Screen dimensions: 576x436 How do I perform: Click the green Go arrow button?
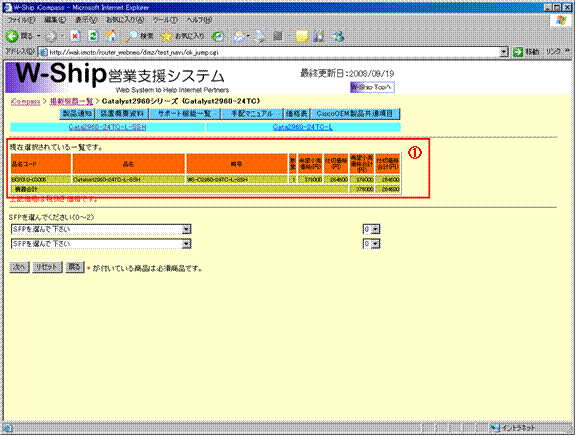click(518, 52)
